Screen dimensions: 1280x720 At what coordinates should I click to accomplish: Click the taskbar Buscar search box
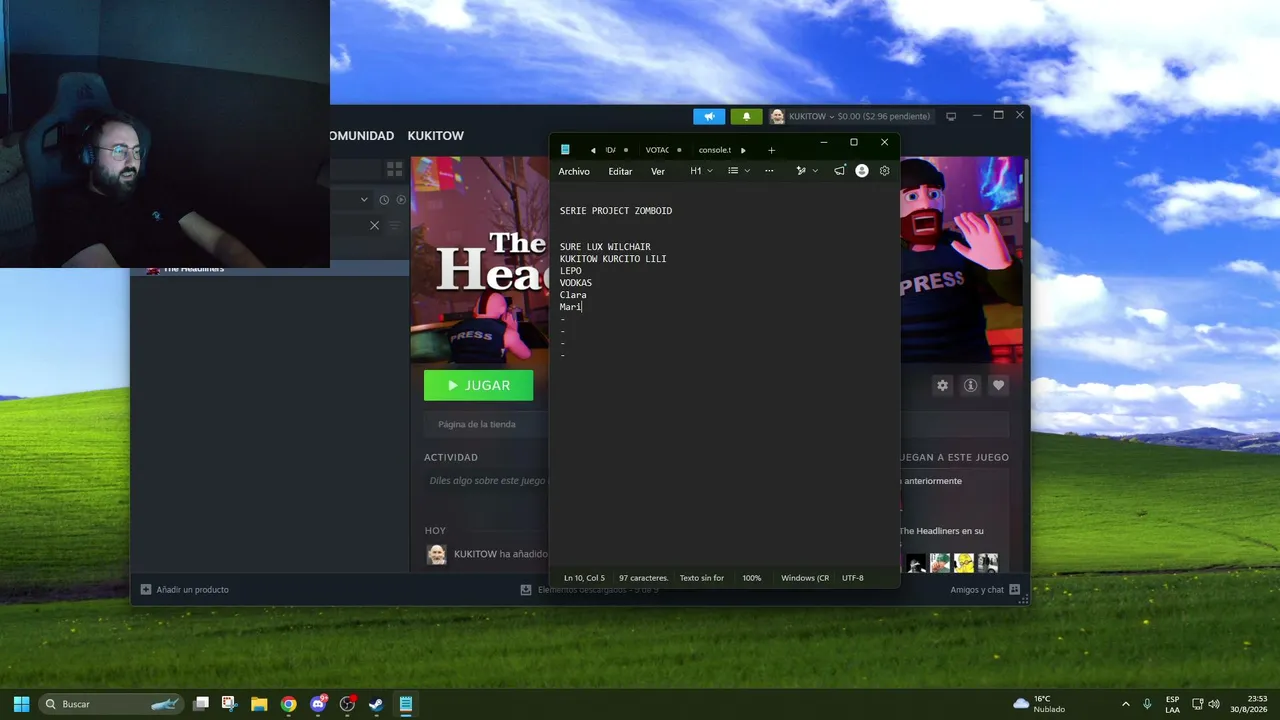[x=111, y=704]
